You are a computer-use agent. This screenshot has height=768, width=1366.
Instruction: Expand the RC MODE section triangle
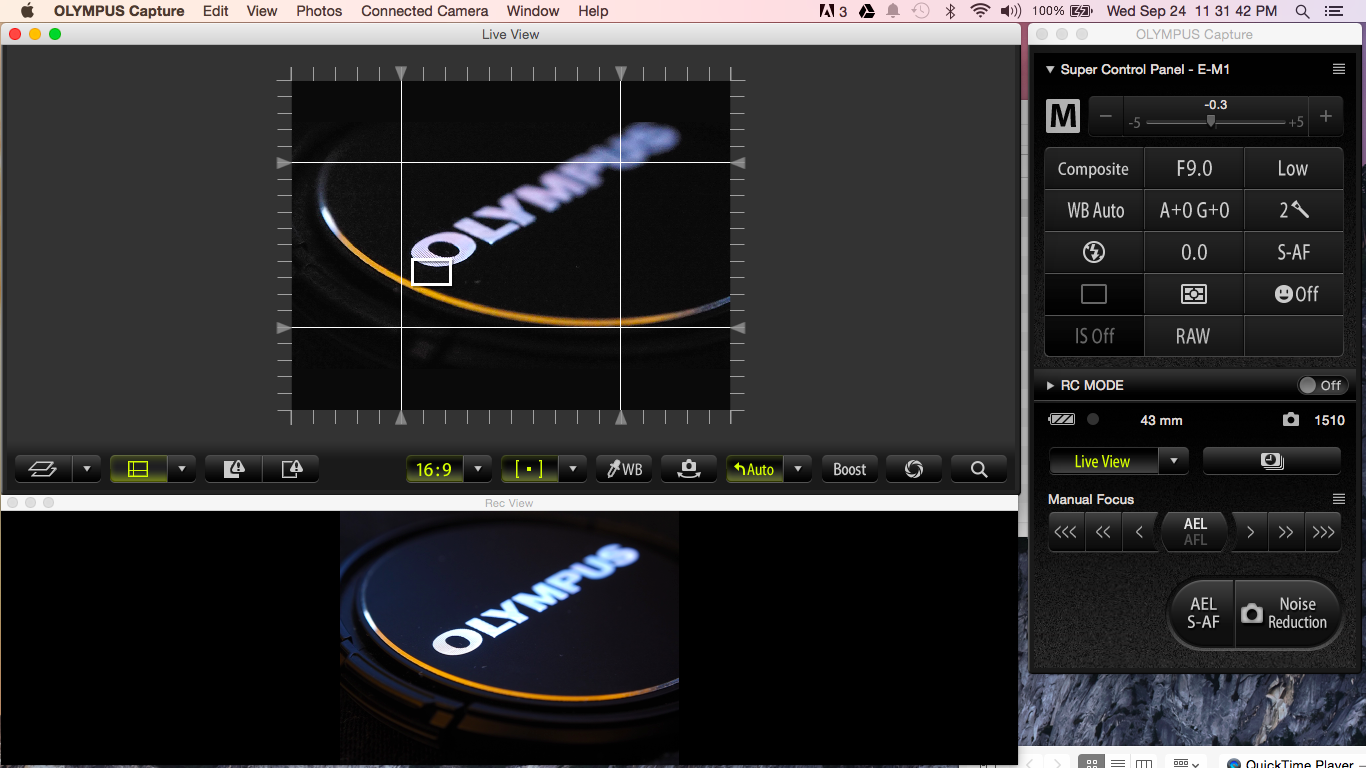[x=1050, y=386]
